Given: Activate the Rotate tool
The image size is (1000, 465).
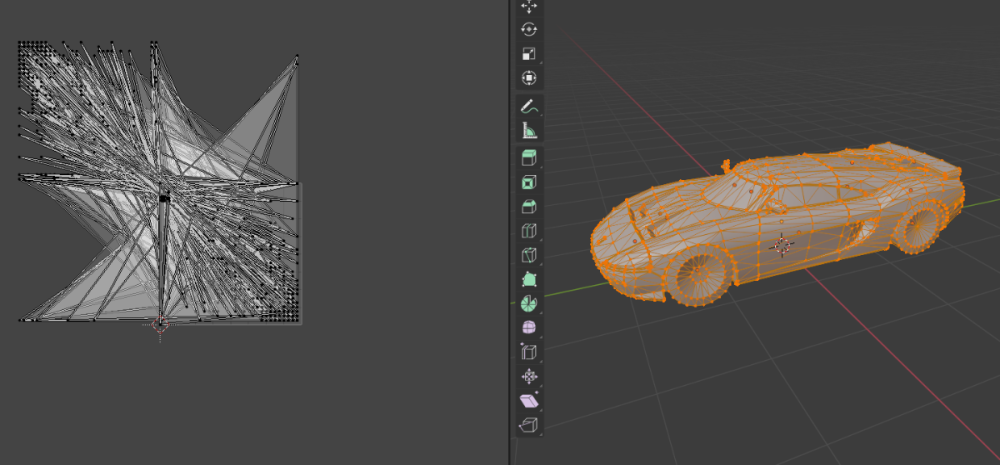Looking at the screenshot, I should pyautogui.click(x=529, y=30).
